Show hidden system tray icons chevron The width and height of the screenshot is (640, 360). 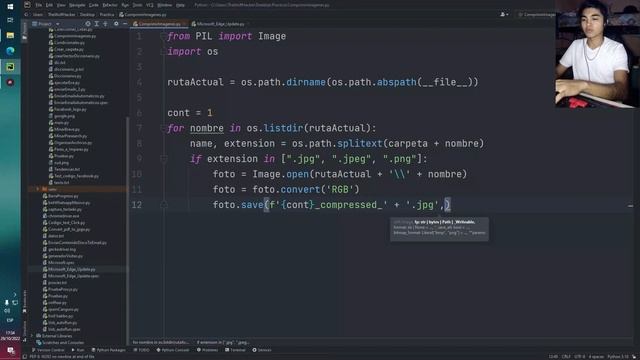tap(15, 294)
